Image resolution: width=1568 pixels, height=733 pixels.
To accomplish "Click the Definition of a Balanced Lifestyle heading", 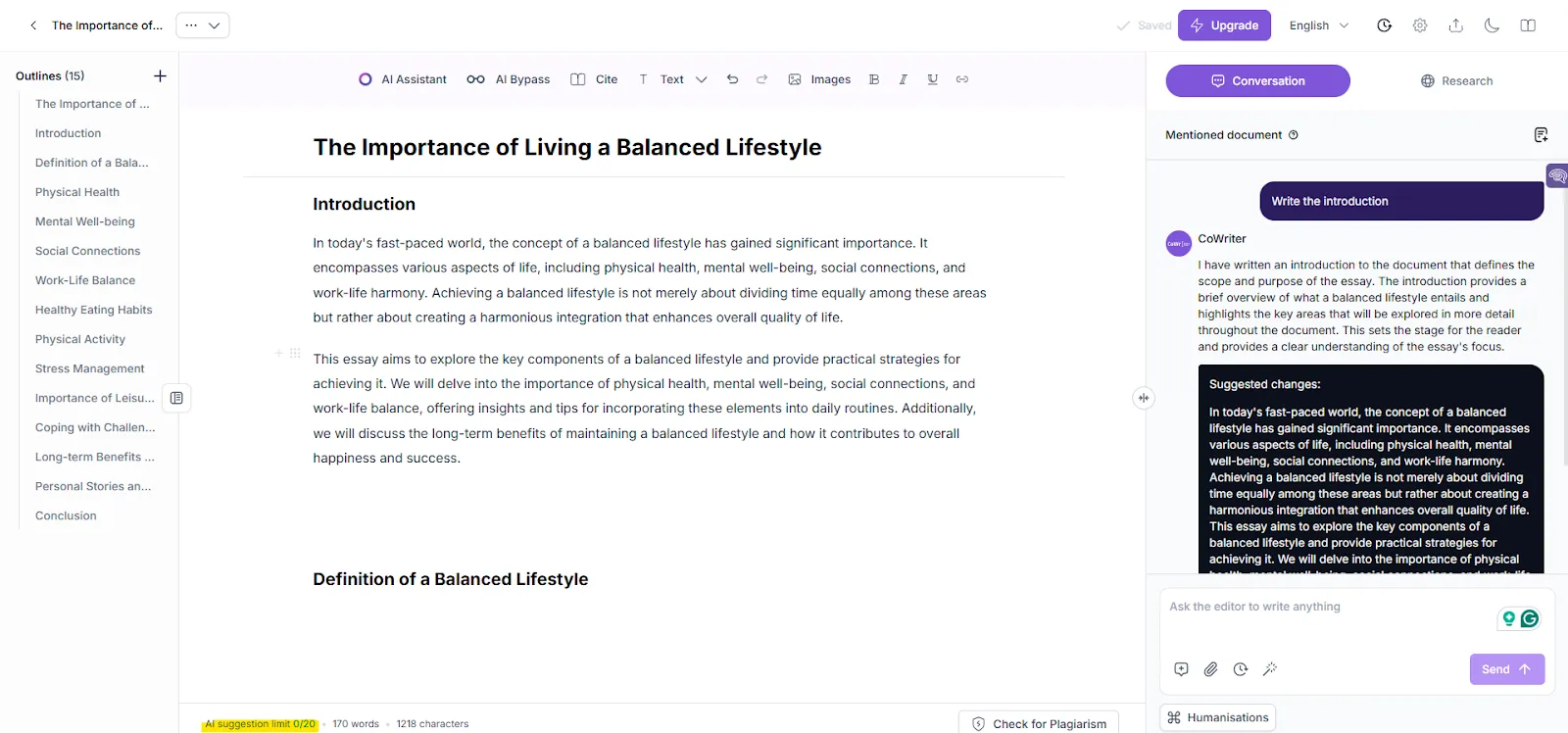I will 451,579.
